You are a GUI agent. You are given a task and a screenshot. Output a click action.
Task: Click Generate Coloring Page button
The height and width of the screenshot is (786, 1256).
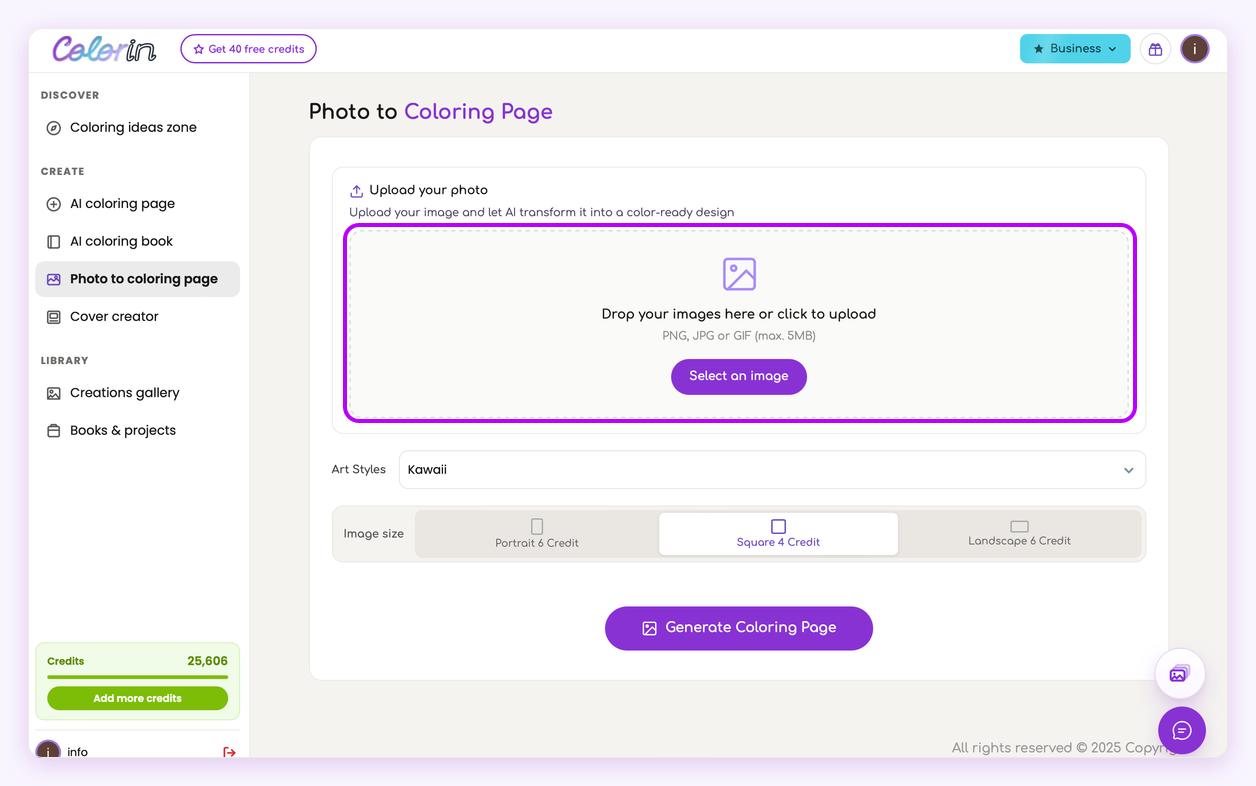(x=739, y=628)
